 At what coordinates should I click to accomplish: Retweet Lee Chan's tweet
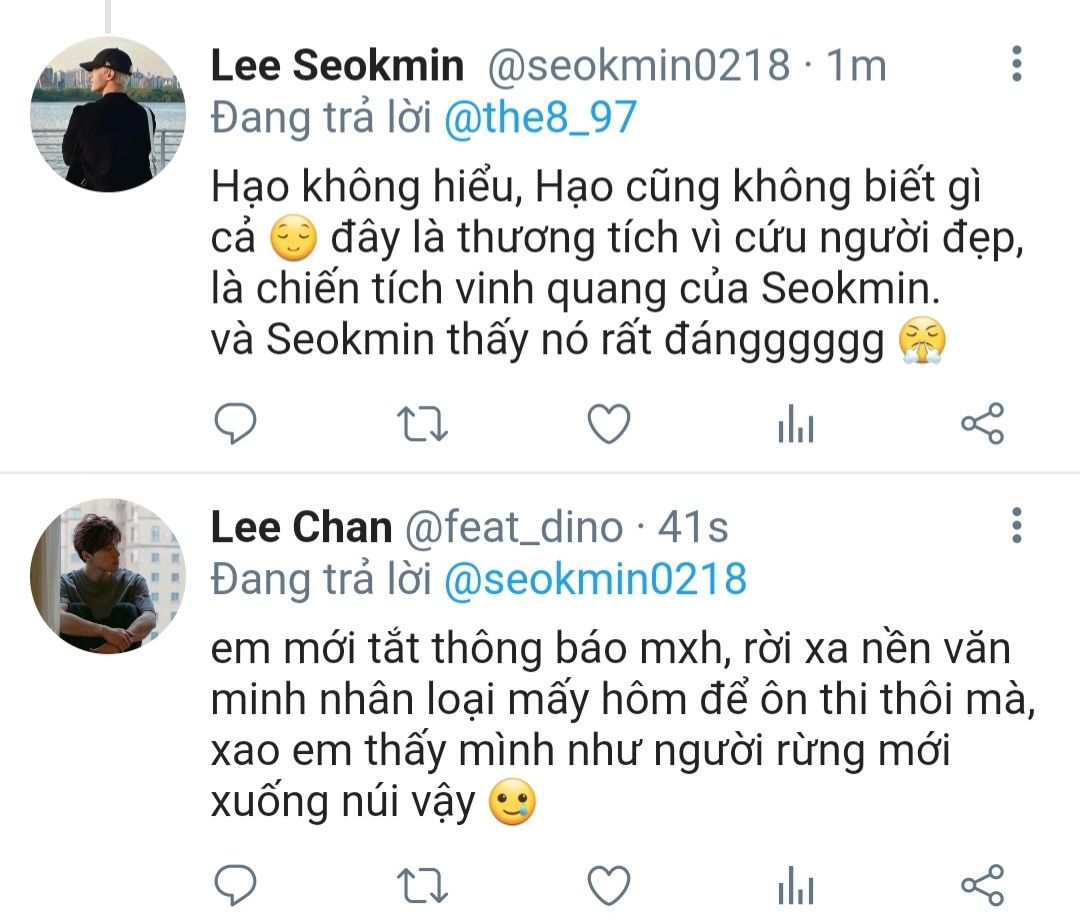422,886
